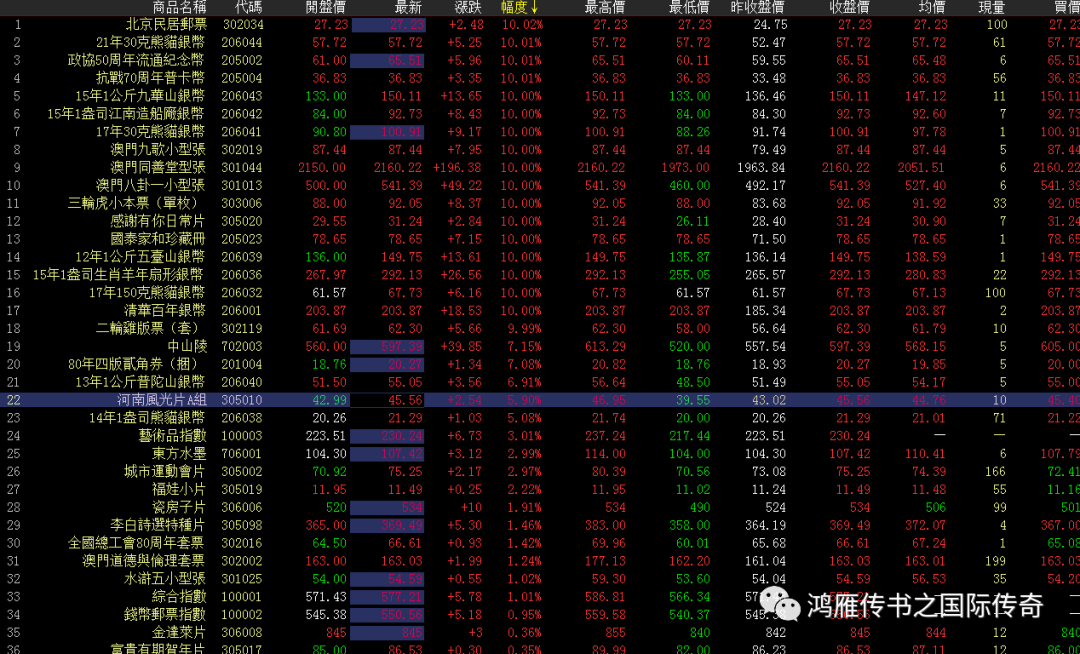This screenshot has height=654, width=1080.
Task: Select the 澳門九歌小型張 row name
Action: point(158,149)
